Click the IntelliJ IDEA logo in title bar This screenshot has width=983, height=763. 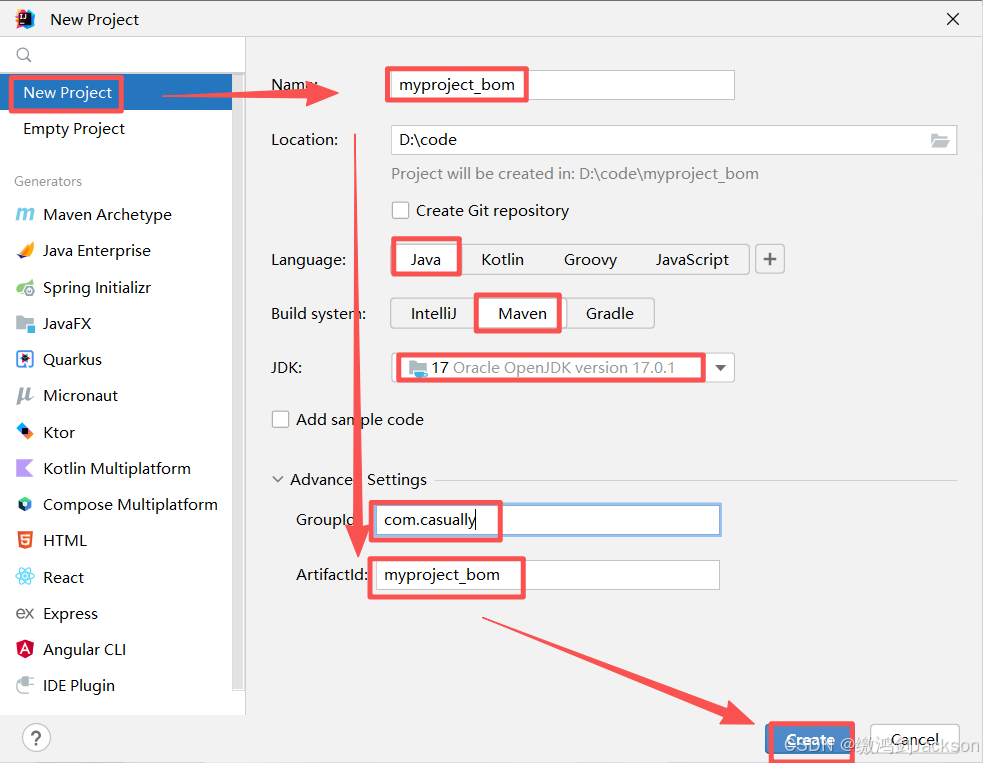point(25,19)
